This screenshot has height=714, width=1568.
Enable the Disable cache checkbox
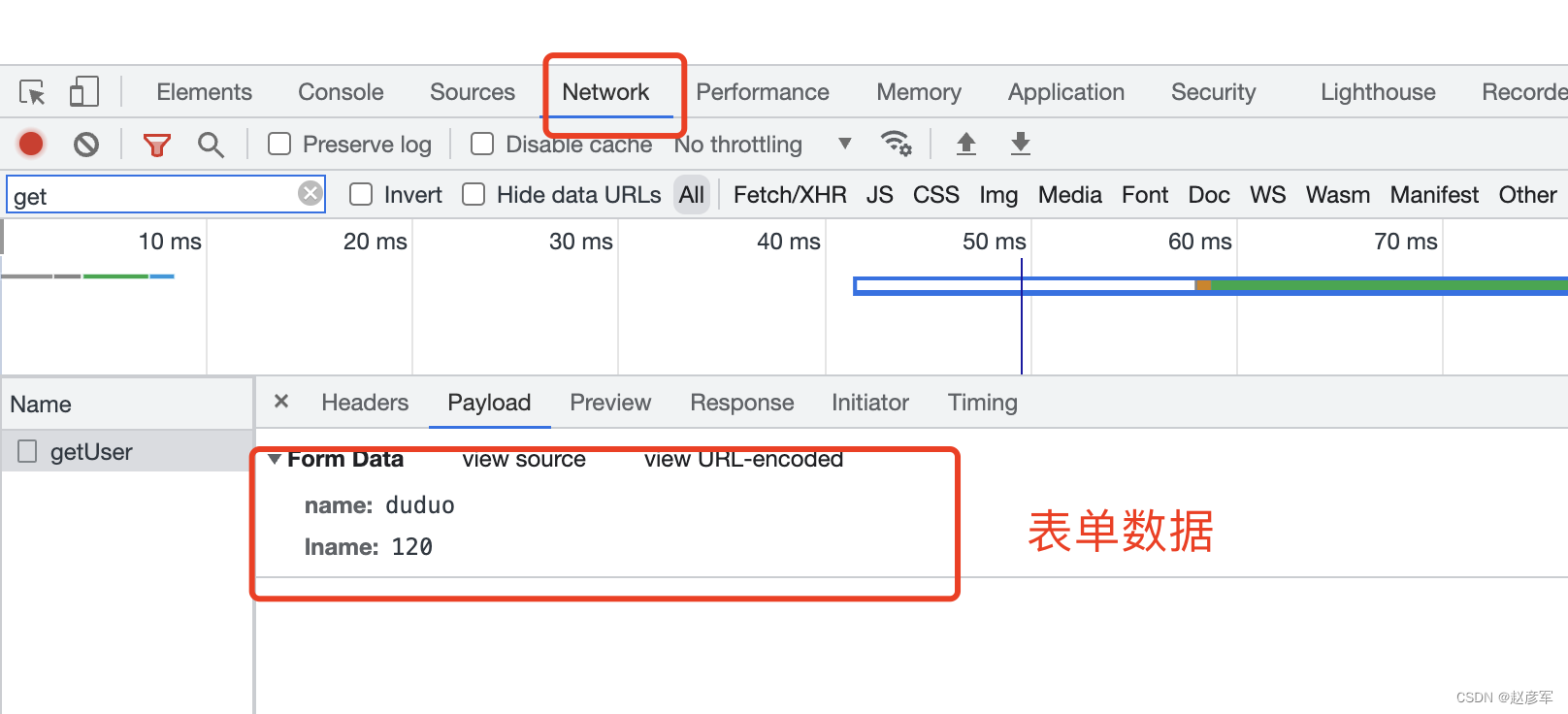click(x=482, y=144)
